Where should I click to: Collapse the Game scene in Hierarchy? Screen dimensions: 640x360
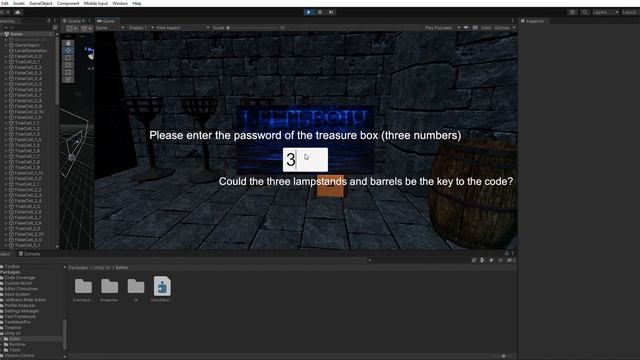pyautogui.click(x=2, y=34)
